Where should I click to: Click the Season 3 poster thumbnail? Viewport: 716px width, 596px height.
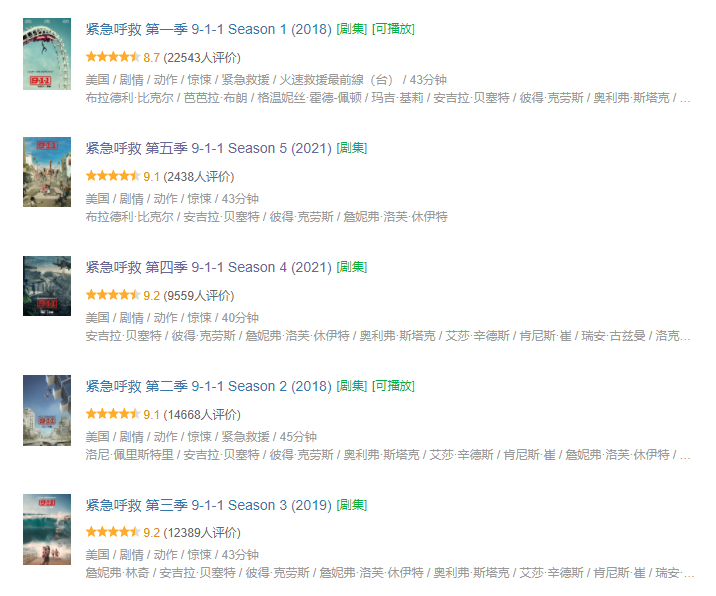47,528
